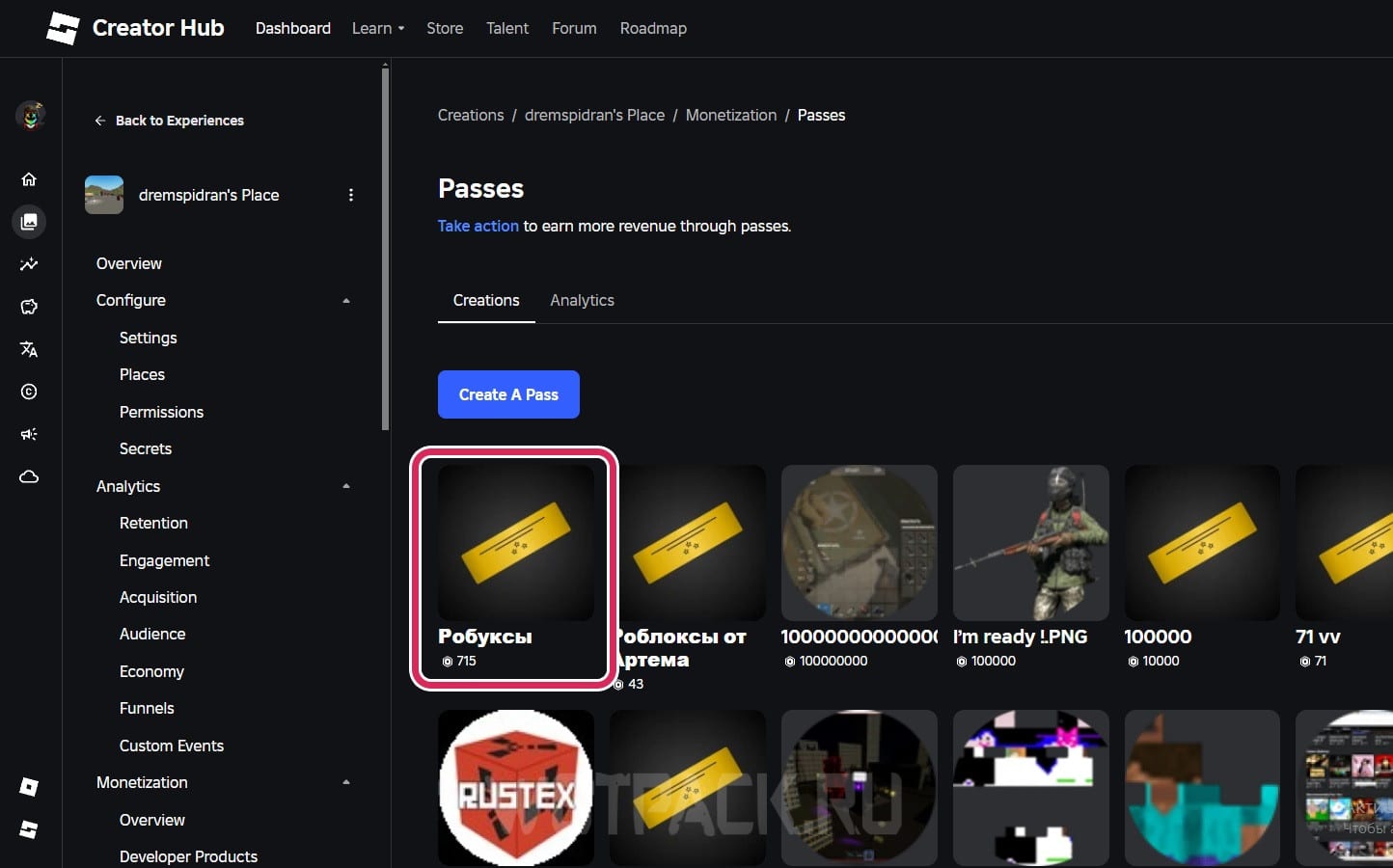Open Funnels analytics
This screenshot has height=868, width=1393.
(x=147, y=708)
